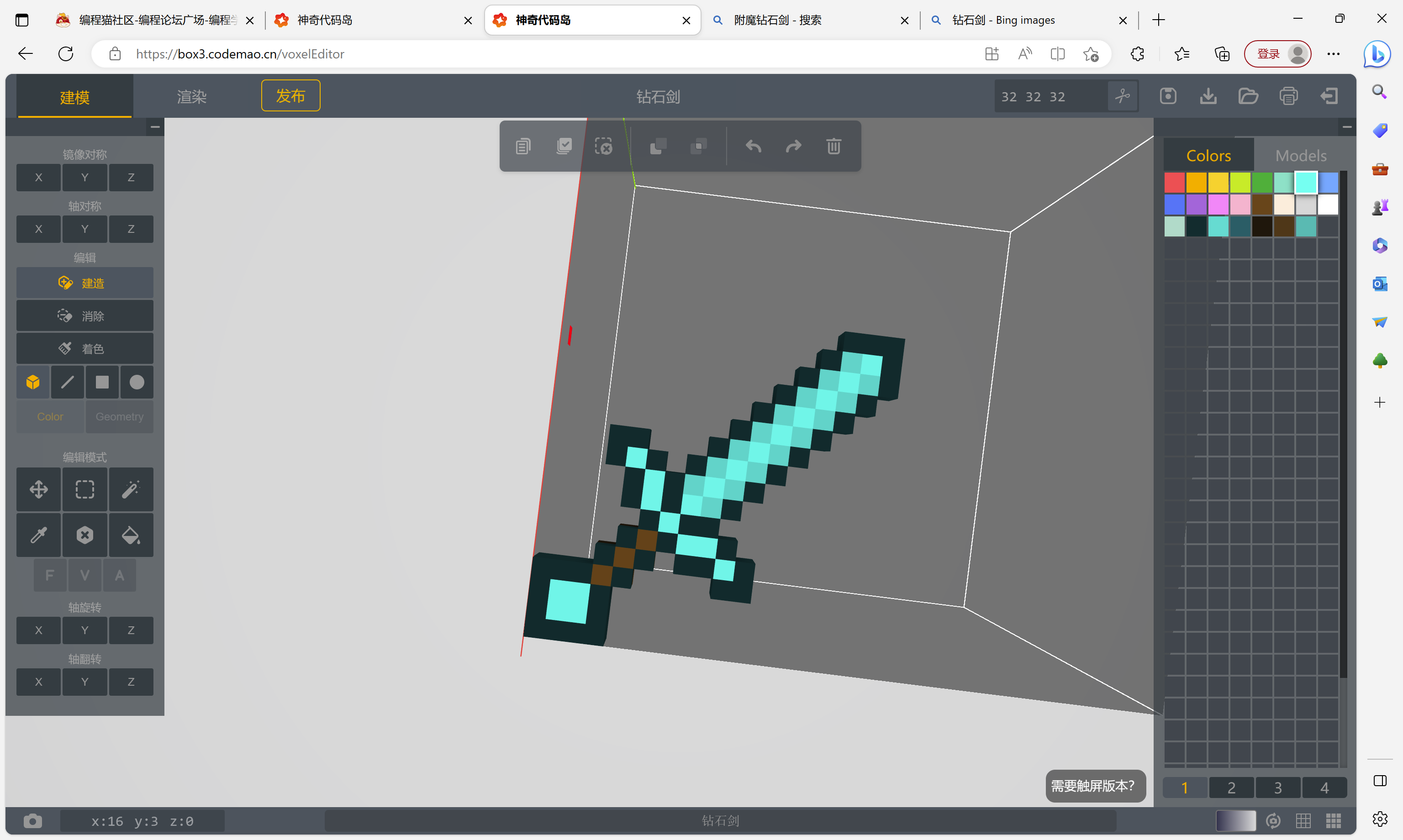Open the browser settings and more menu
The height and width of the screenshot is (840, 1403).
click(1334, 54)
